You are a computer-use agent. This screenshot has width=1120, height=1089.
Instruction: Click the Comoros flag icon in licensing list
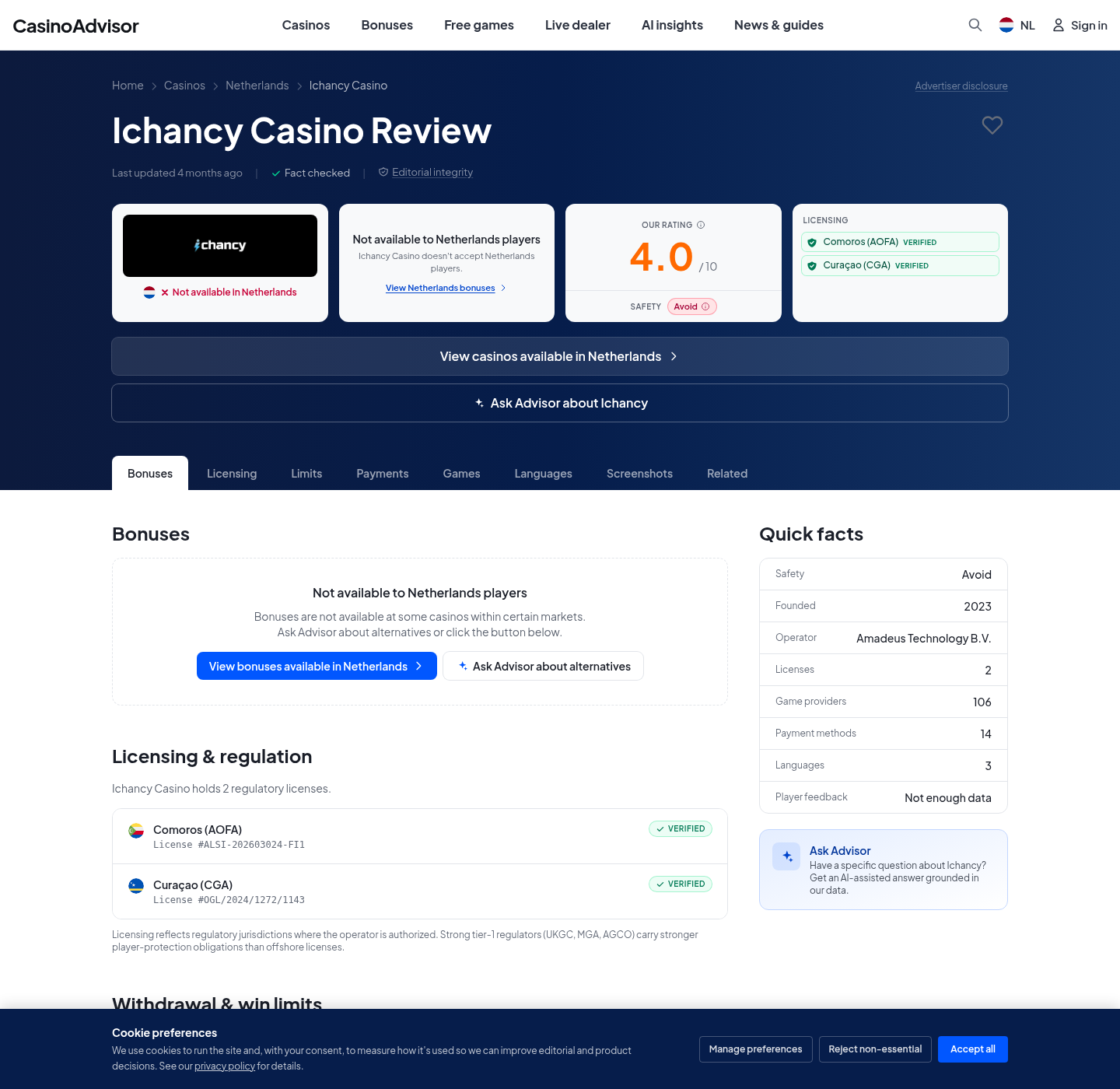point(136,831)
